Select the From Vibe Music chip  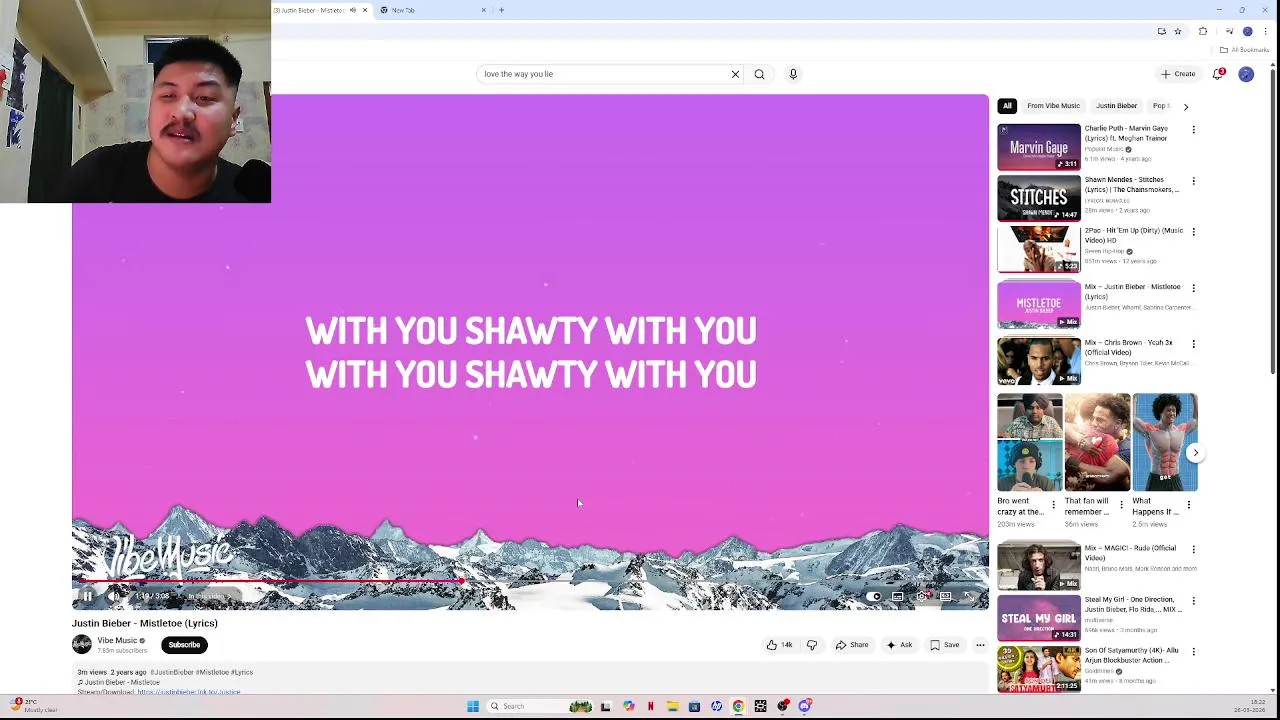1053,106
